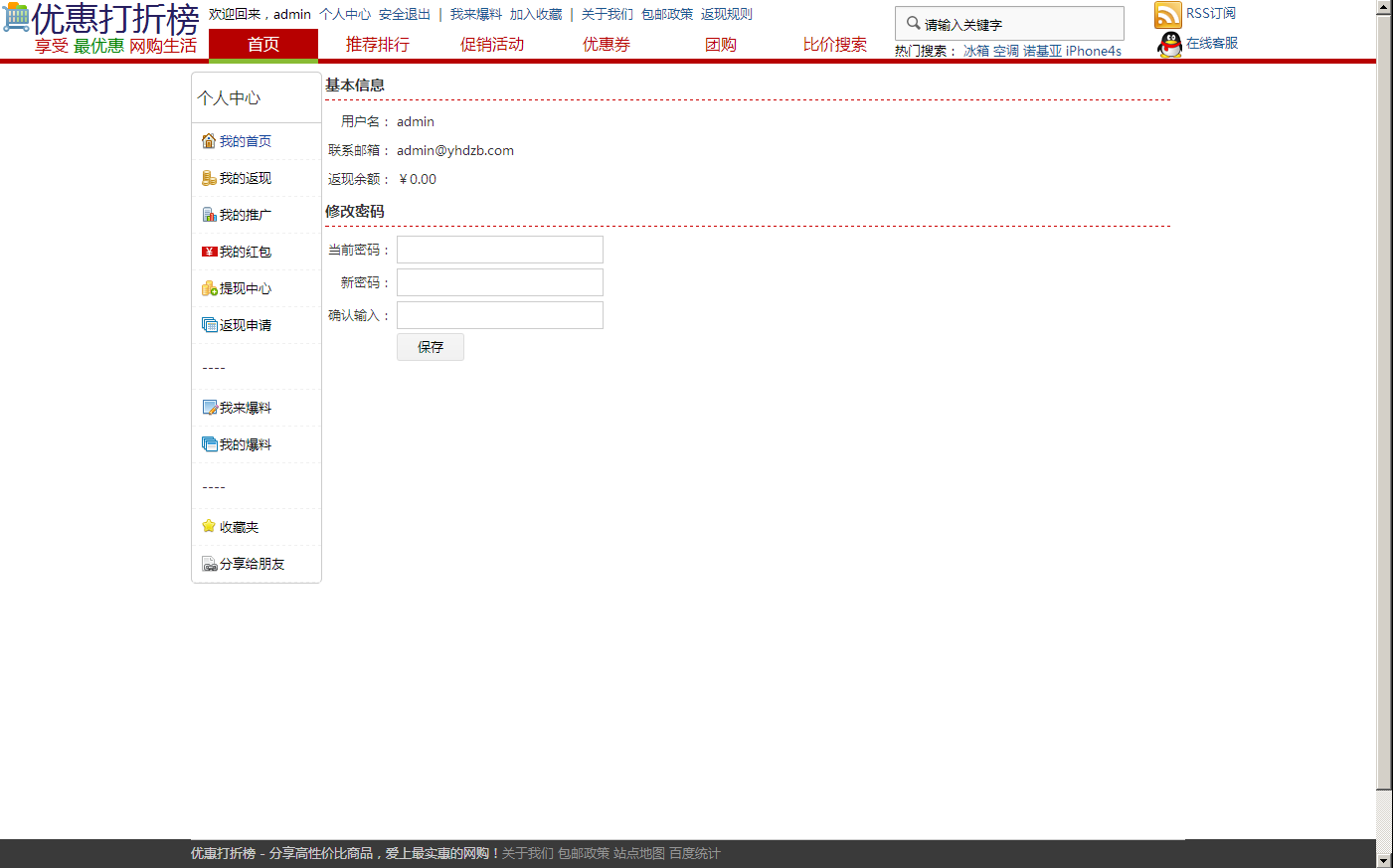Open the RSS订阅 link
Viewport: 1393px width, 868px height.
1211,13
